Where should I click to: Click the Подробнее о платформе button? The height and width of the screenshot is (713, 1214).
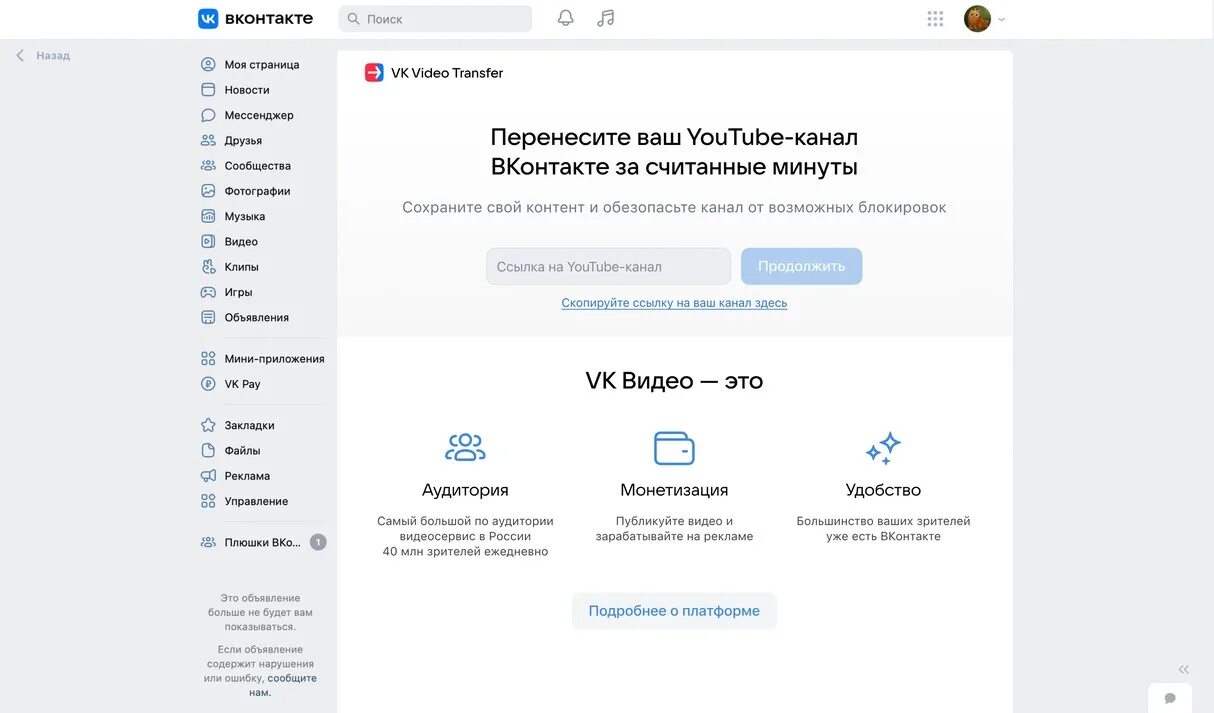pos(674,611)
